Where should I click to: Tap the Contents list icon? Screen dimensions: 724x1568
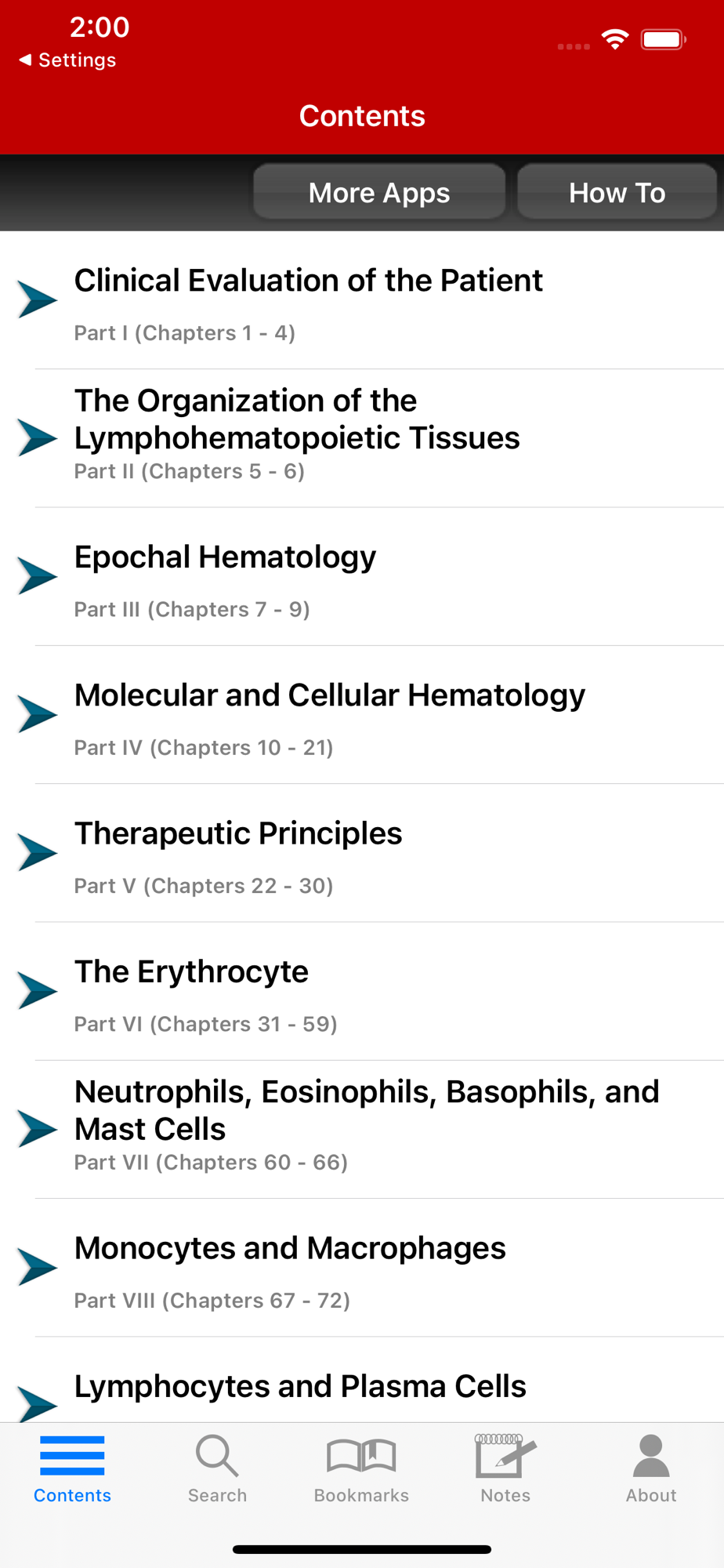(x=72, y=1456)
